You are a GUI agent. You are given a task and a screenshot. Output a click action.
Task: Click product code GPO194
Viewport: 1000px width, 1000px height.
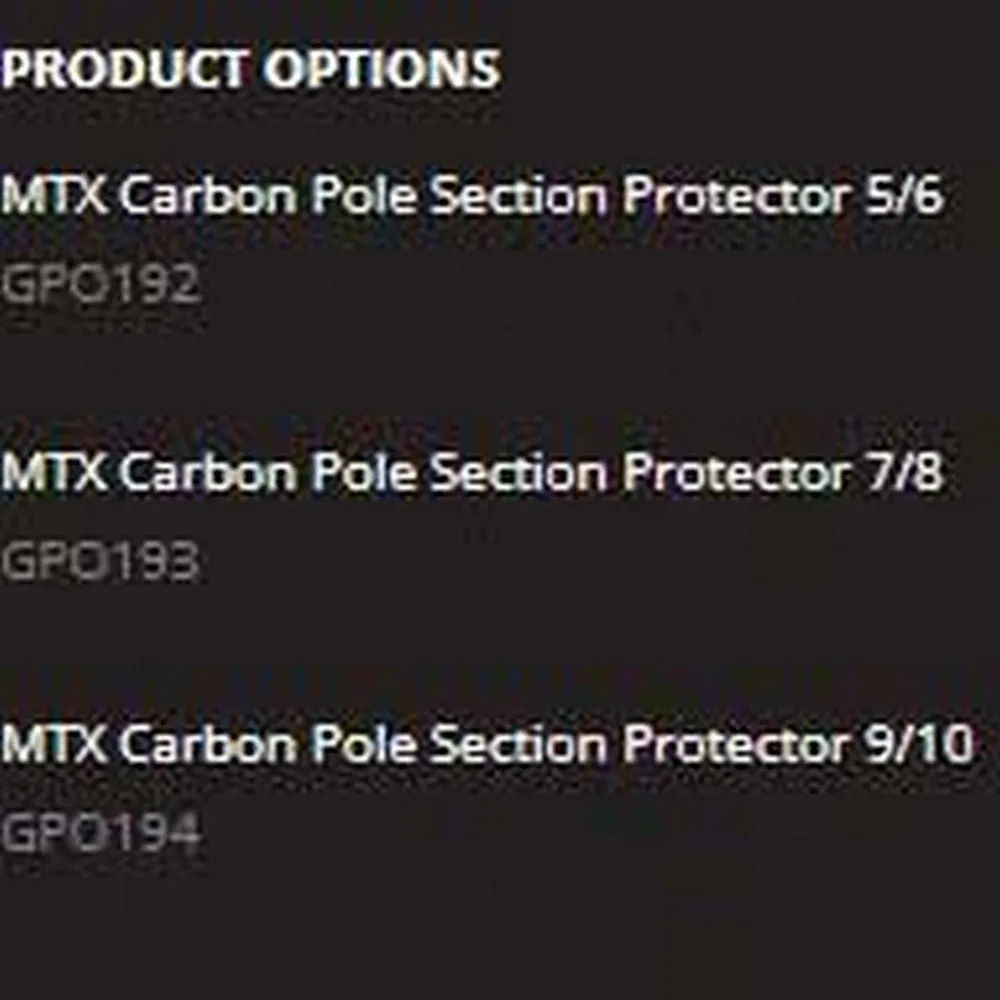click(x=100, y=833)
